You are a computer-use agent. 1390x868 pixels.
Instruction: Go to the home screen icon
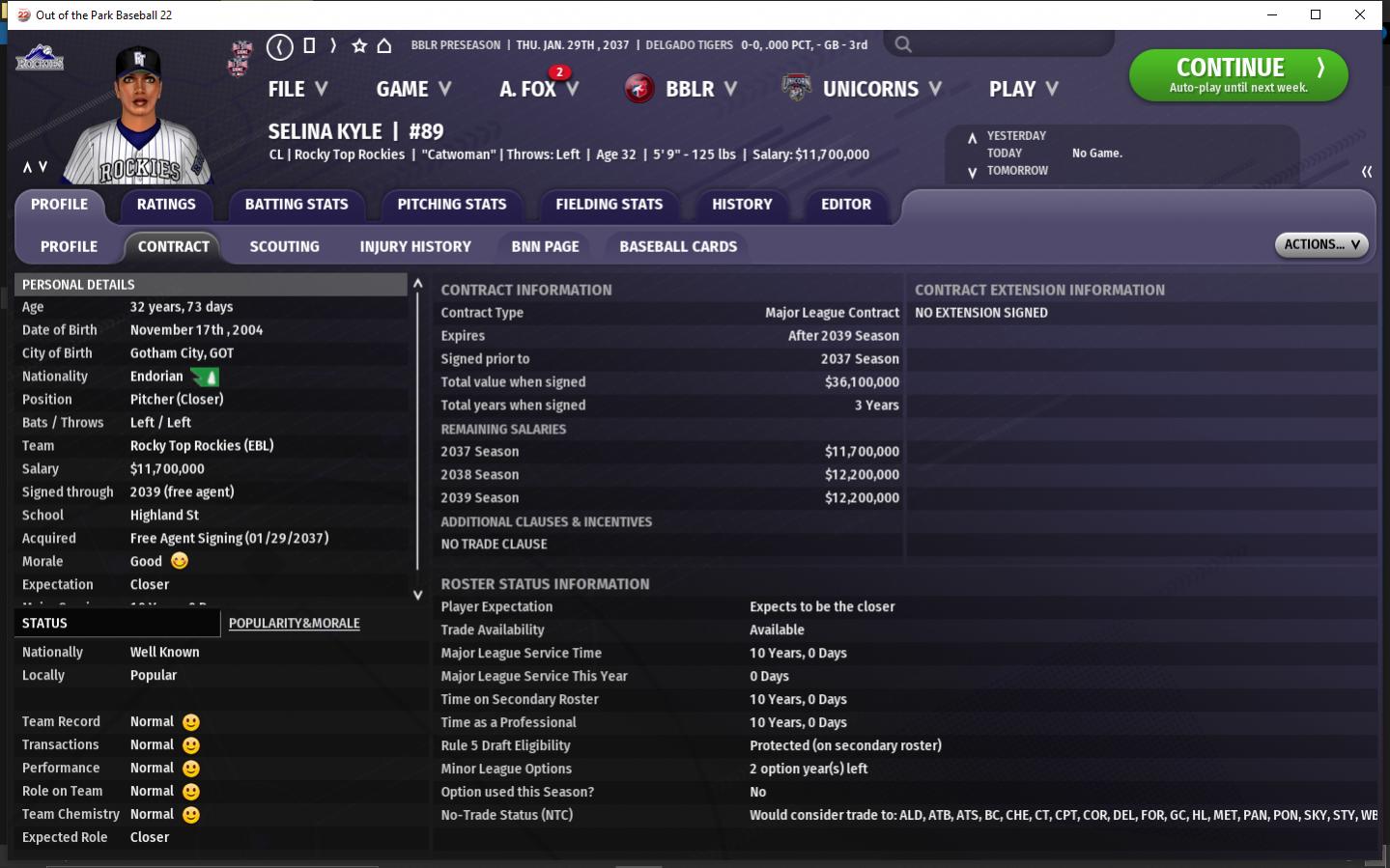coord(384,45)
